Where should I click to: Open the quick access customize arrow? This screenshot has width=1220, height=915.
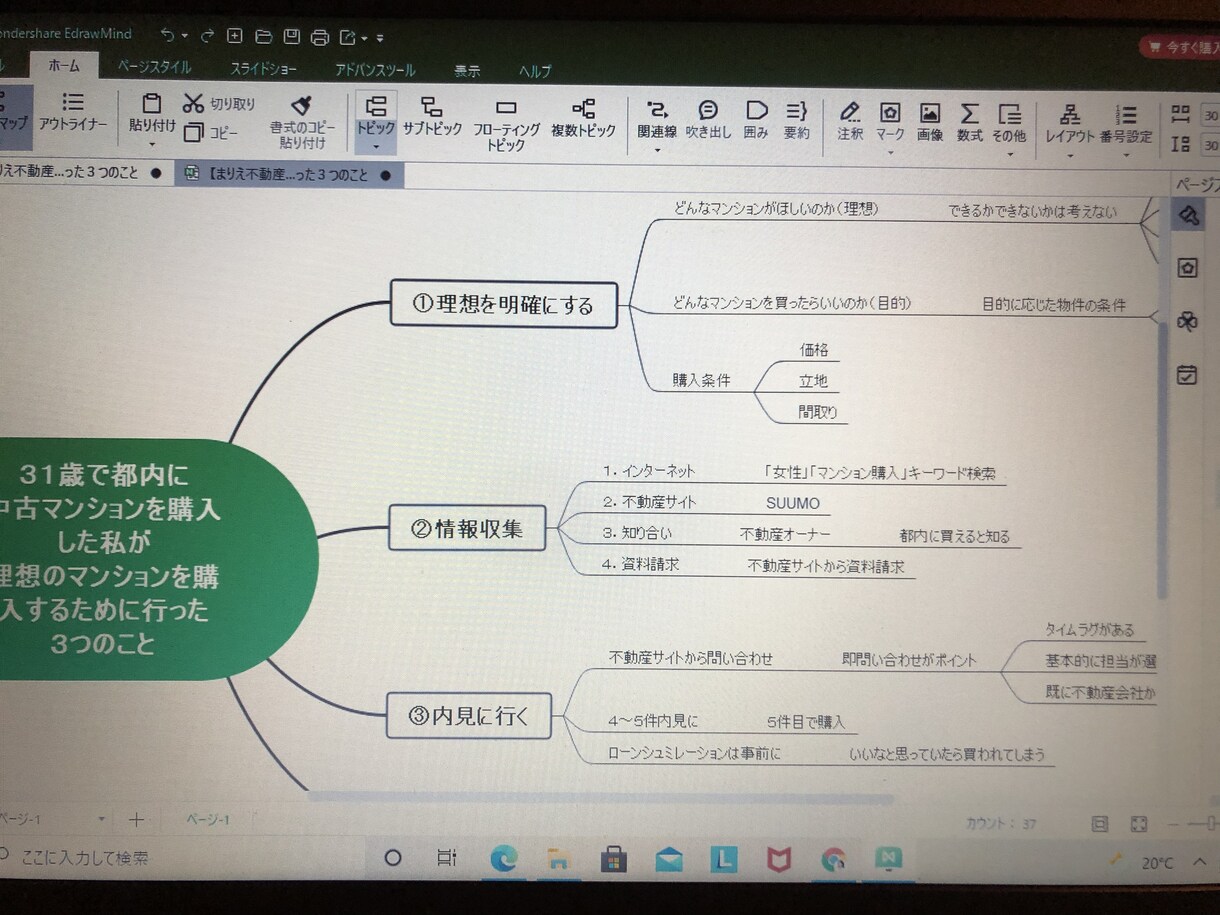380,39
